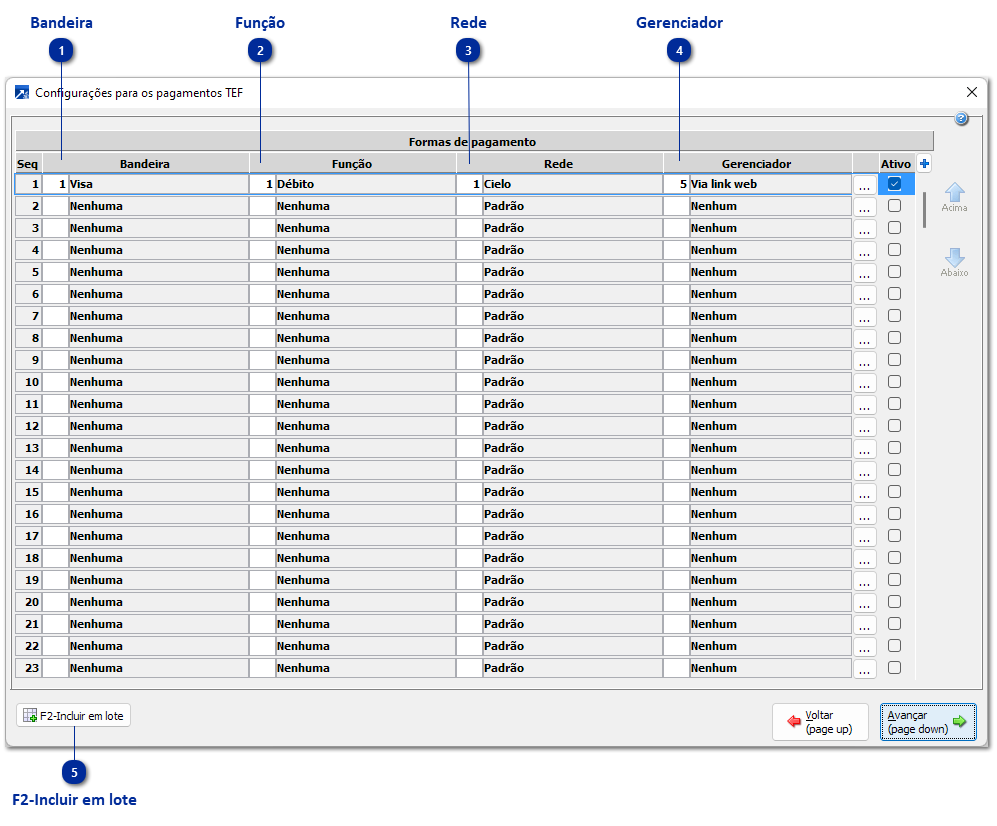Click numbered callout 1 above Bandeira
Screen dimensions: 997x826
[x=62, y=50]
